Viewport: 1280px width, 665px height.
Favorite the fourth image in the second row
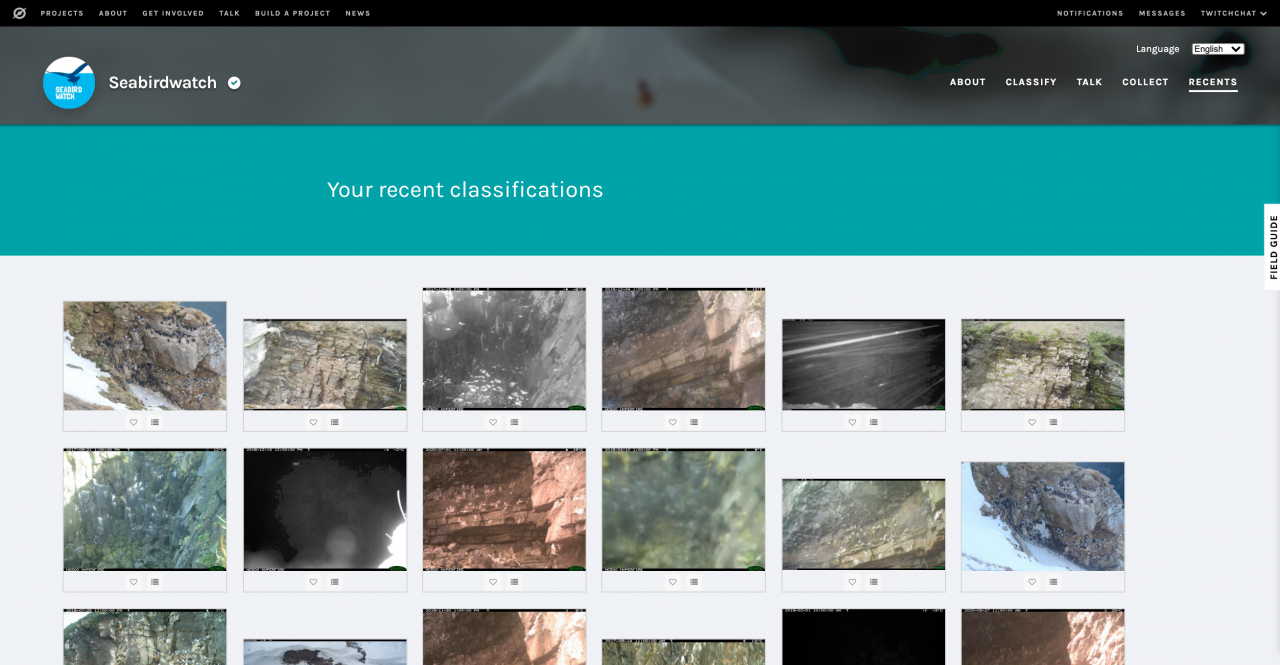(672, 582)
